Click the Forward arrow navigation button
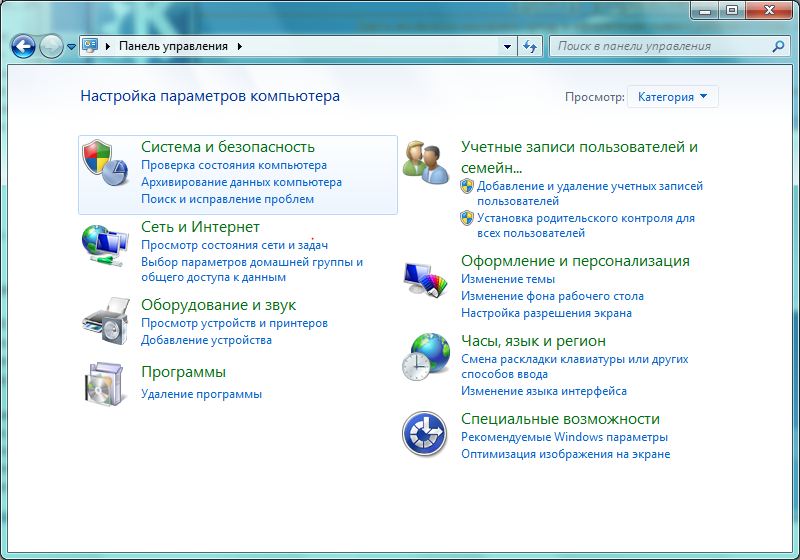This screenshot has height=560, width=800. point(51,46)
